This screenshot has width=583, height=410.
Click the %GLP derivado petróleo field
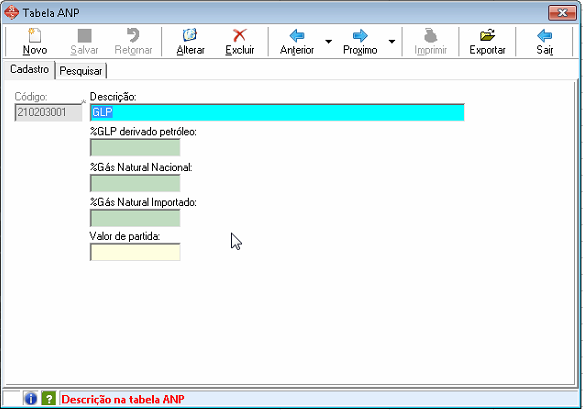click(x=135, y=148)
